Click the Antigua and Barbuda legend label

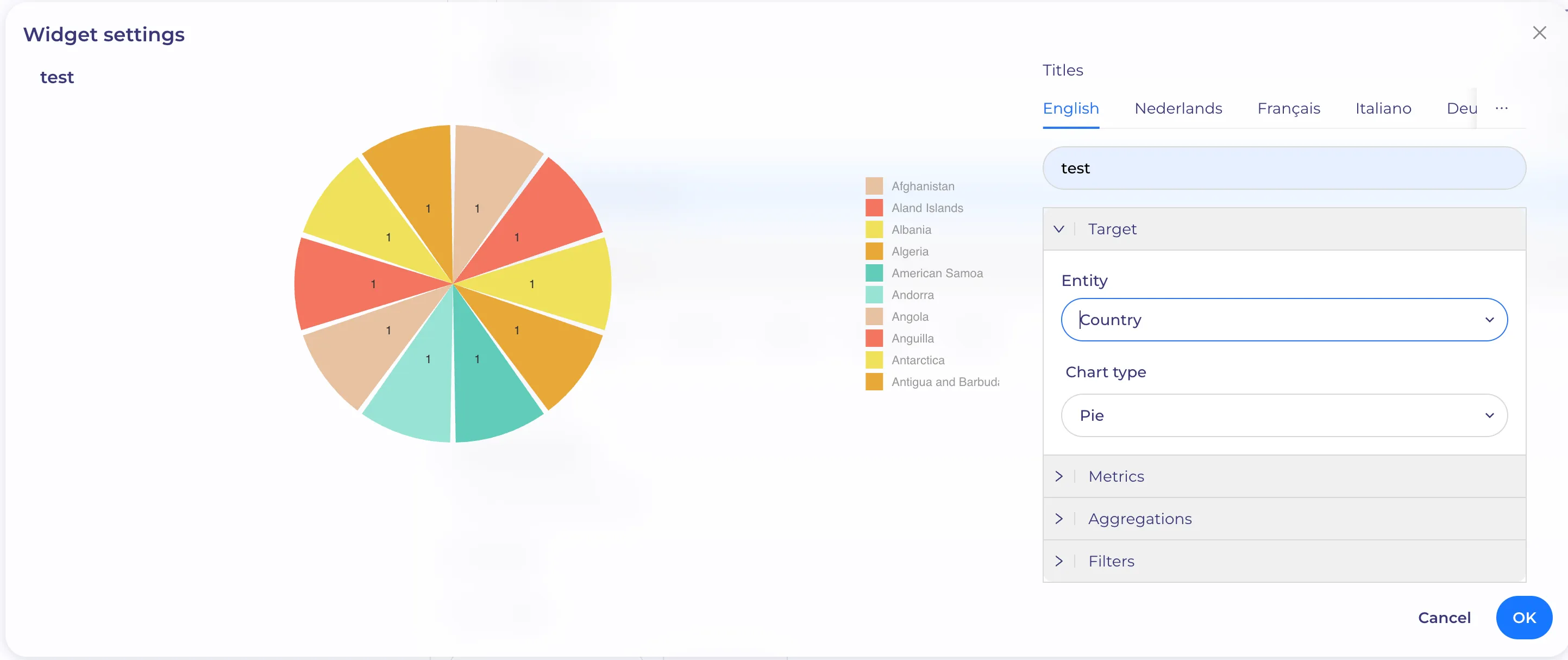coord(945,382)
